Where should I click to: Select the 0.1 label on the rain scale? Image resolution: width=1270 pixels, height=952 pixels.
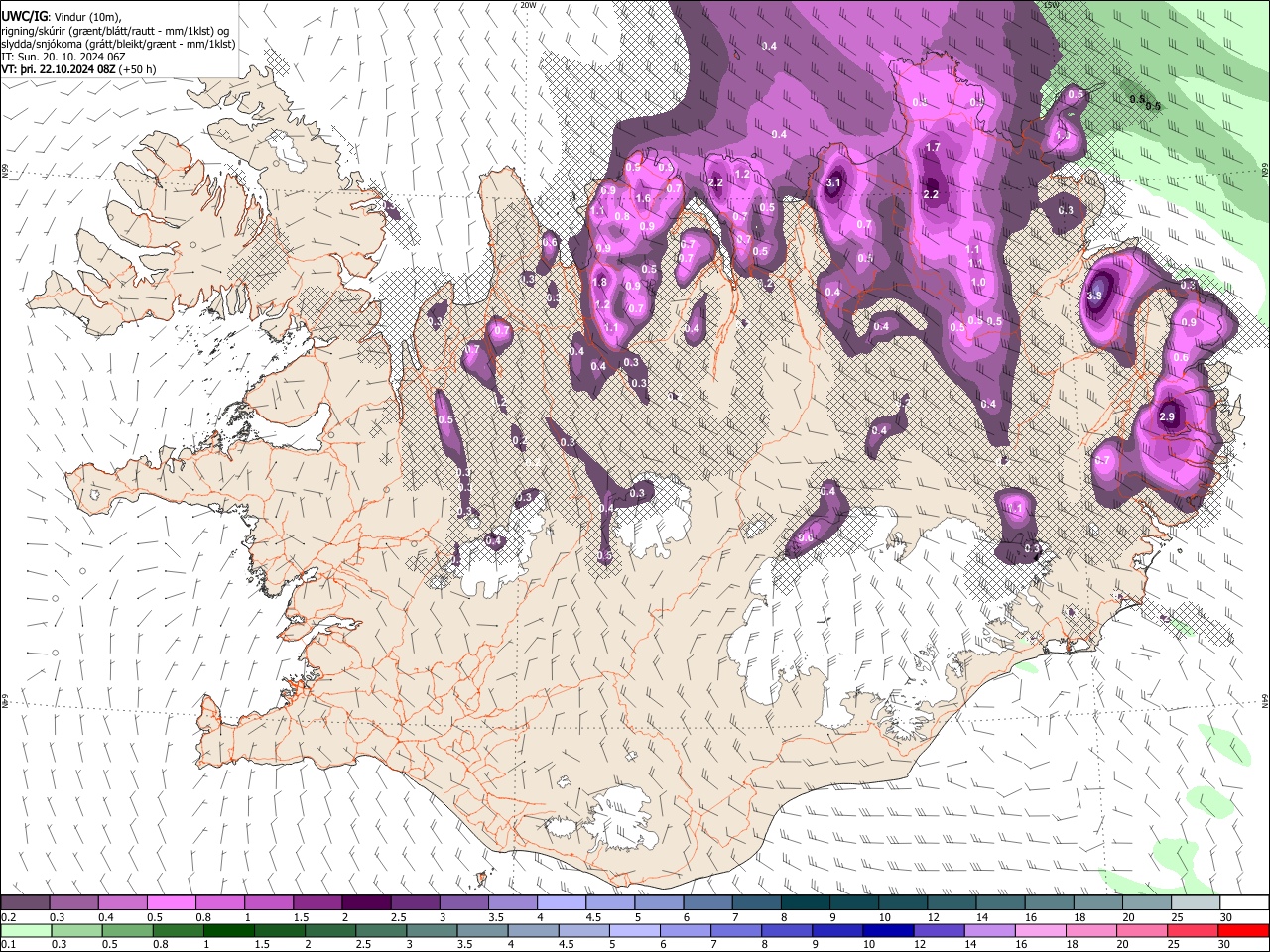click(x=8, y=945)
